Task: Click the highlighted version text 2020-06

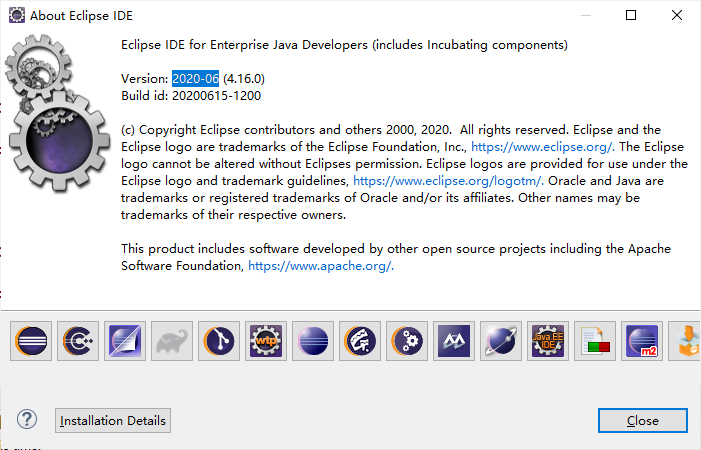Action: pos(195,79)
